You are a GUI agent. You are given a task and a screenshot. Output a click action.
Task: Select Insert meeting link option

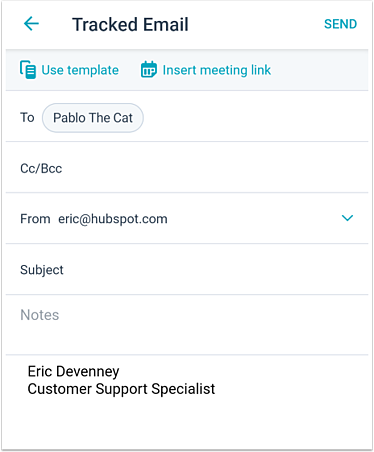click(217, 70)
